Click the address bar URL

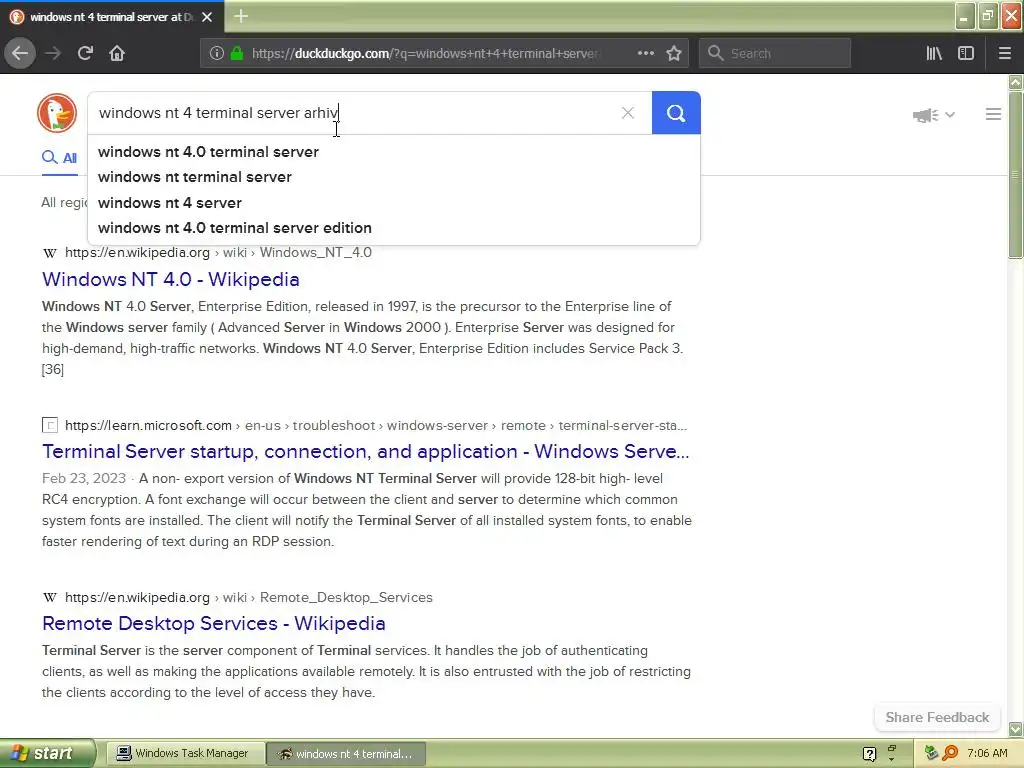point(424,53)
